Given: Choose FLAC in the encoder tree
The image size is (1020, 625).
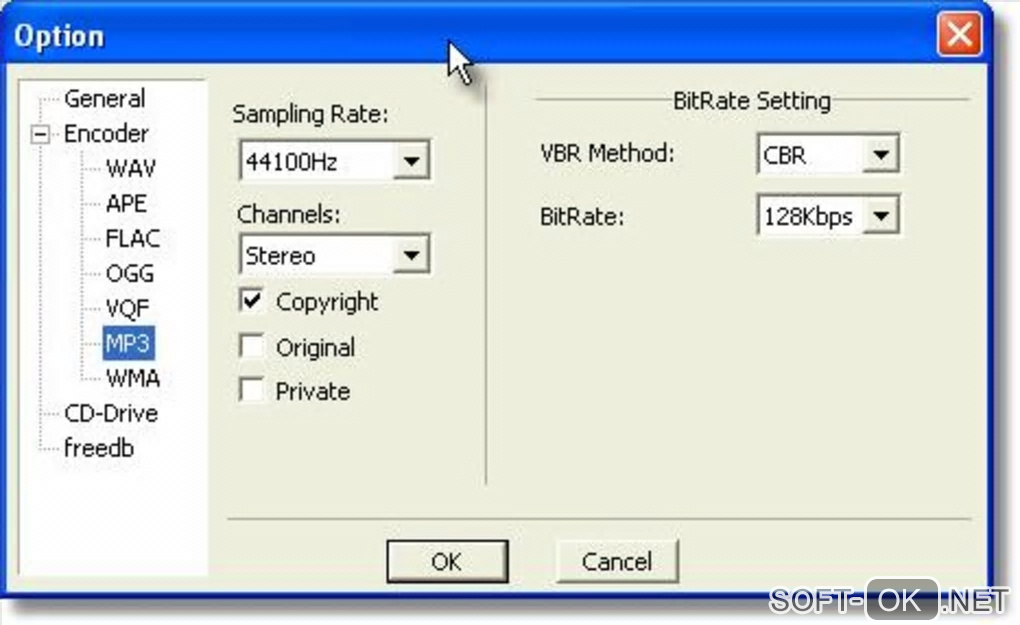Looking at the screenshot, I should coord(133,239).
